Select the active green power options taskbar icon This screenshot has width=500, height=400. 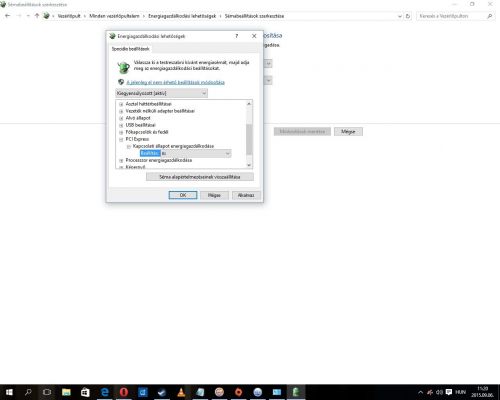(x=296, y=392)
